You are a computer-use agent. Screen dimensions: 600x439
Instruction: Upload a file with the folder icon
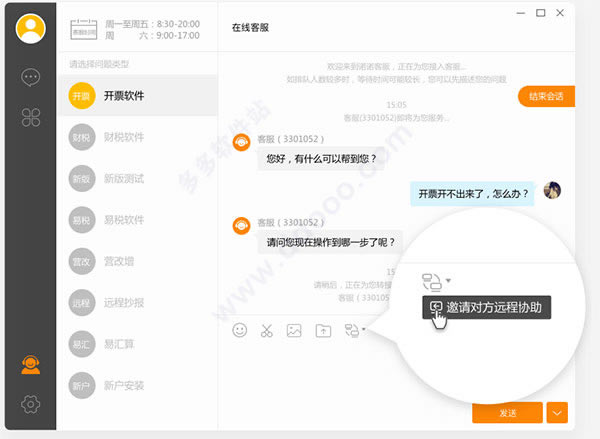[x=323, y=330]
